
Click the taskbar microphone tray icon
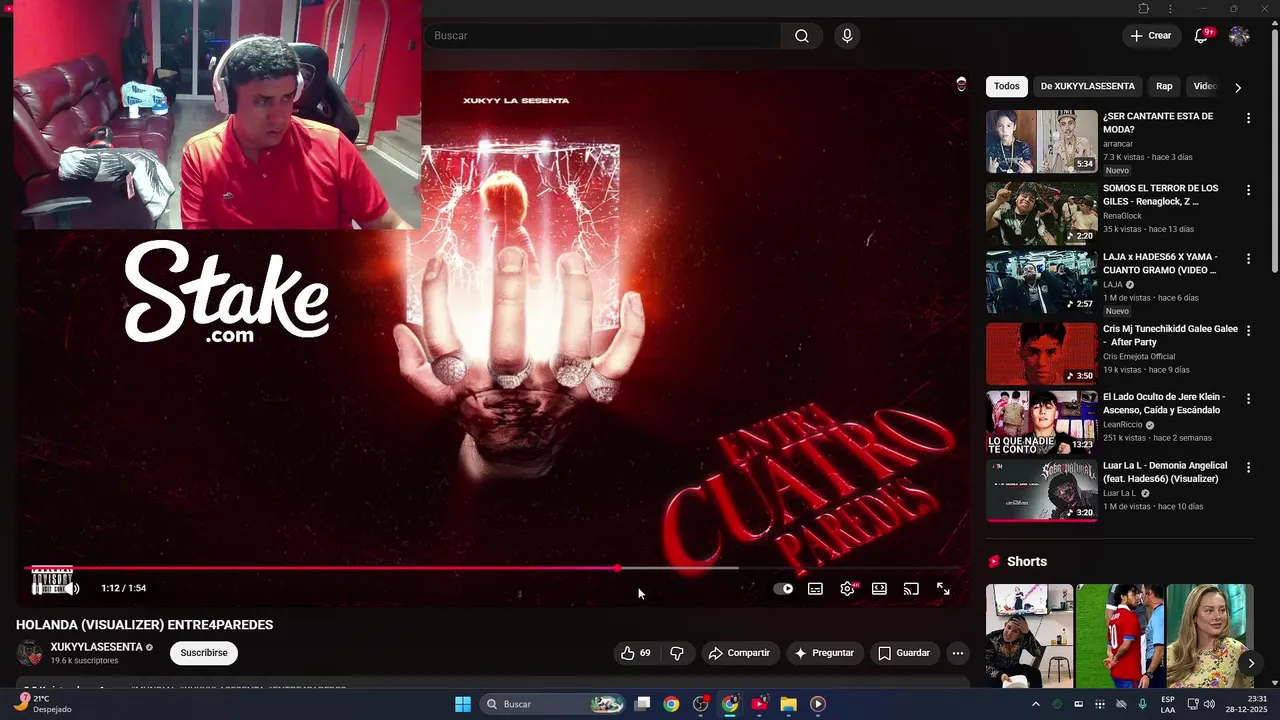tap(1142, 704)
